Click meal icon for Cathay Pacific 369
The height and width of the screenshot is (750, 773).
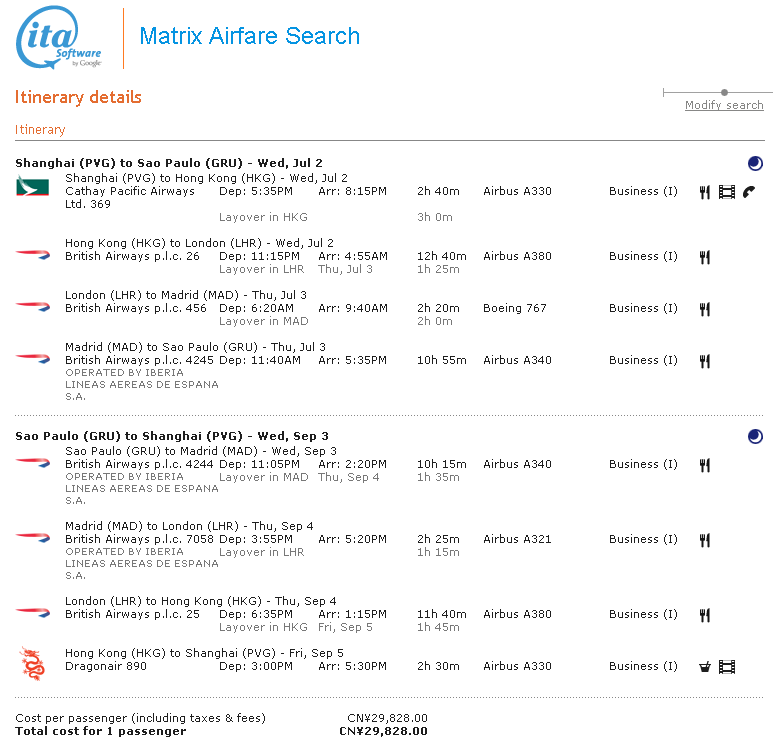coord(704,192)
